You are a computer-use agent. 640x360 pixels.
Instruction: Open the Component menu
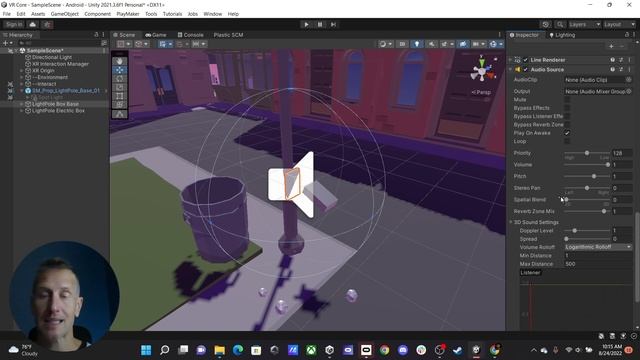[97, 14]
